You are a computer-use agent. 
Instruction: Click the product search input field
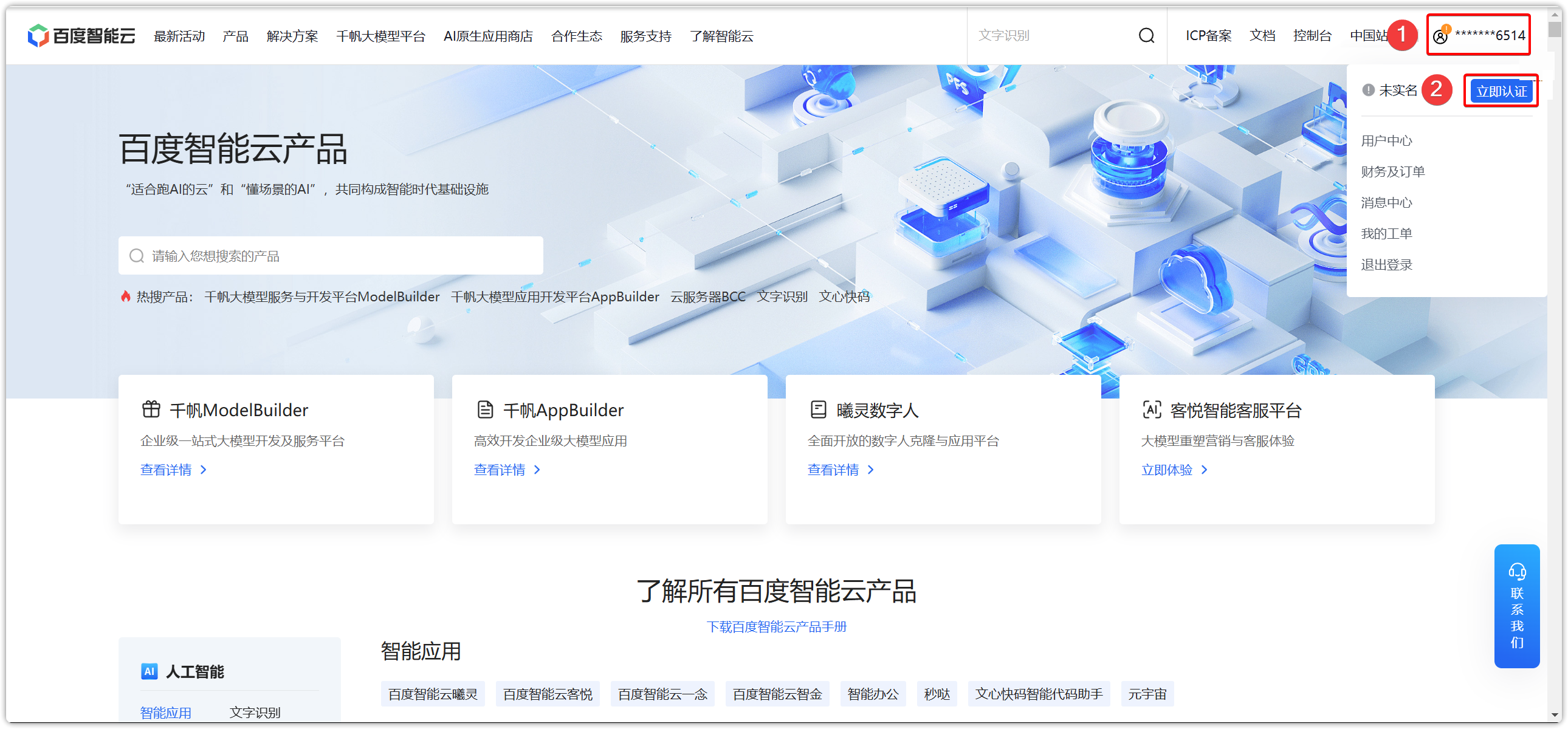coord(341,256)
